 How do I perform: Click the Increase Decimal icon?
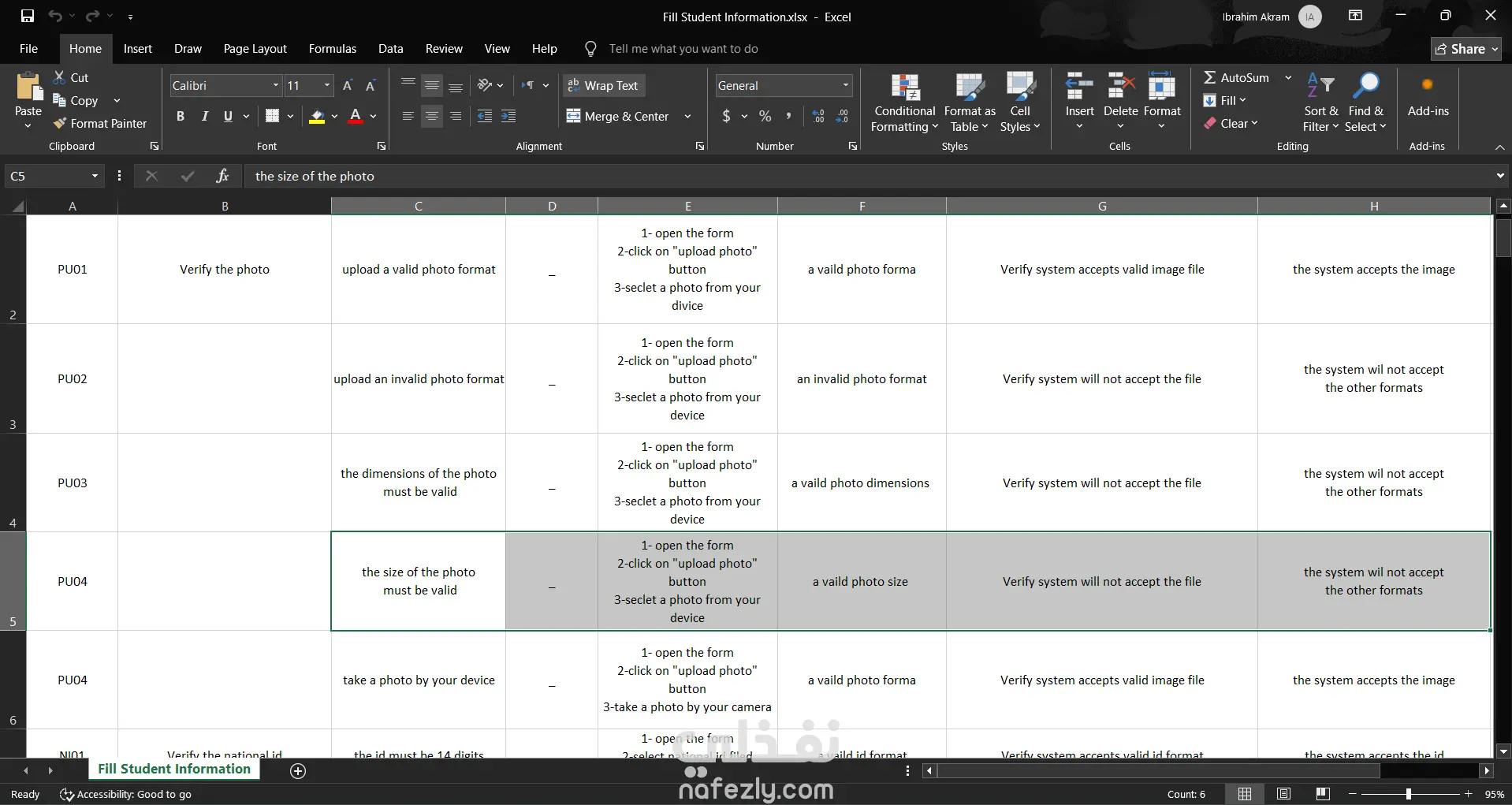tap(818, 116)
